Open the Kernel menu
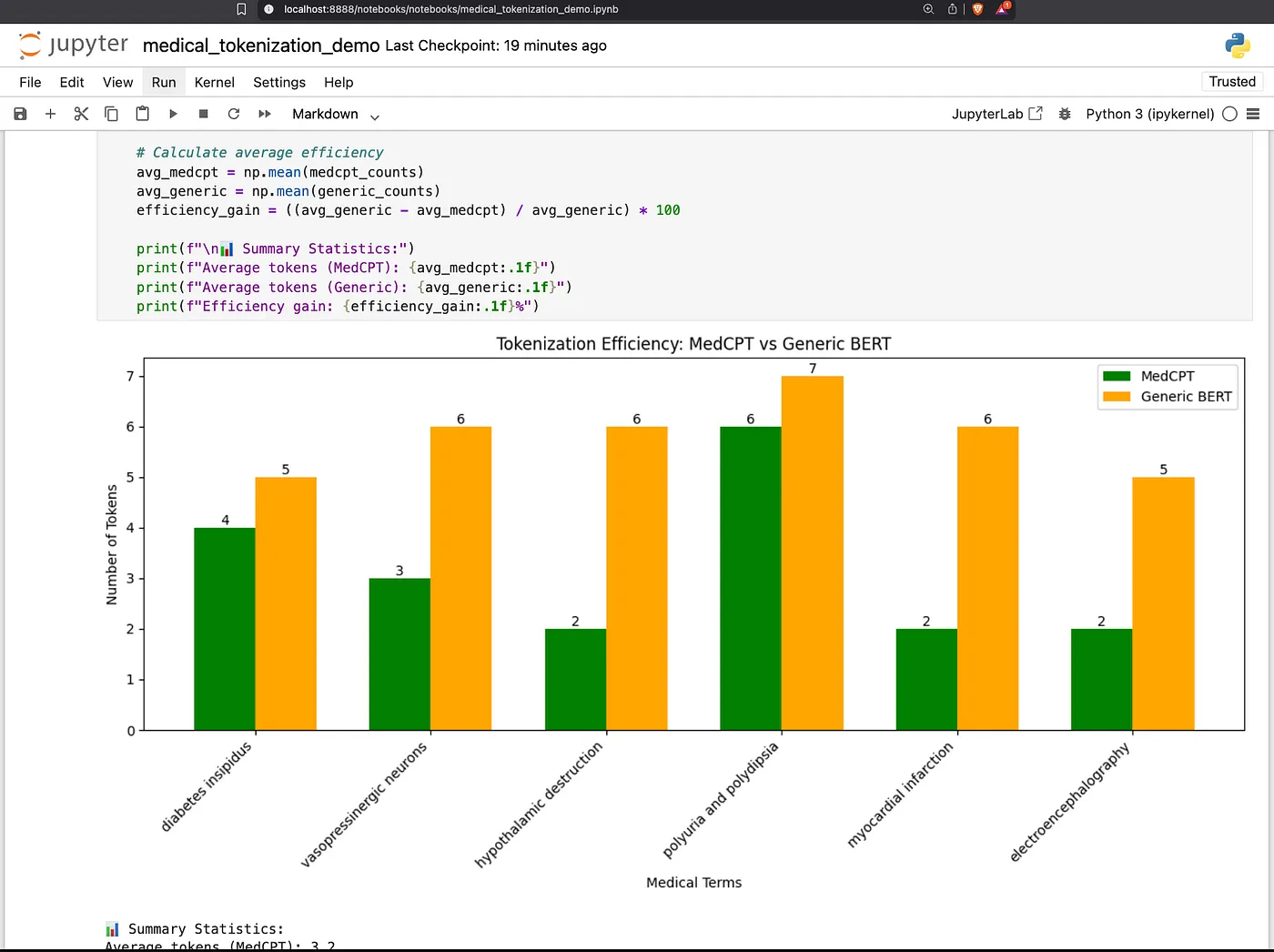 [x=214, y=82]
